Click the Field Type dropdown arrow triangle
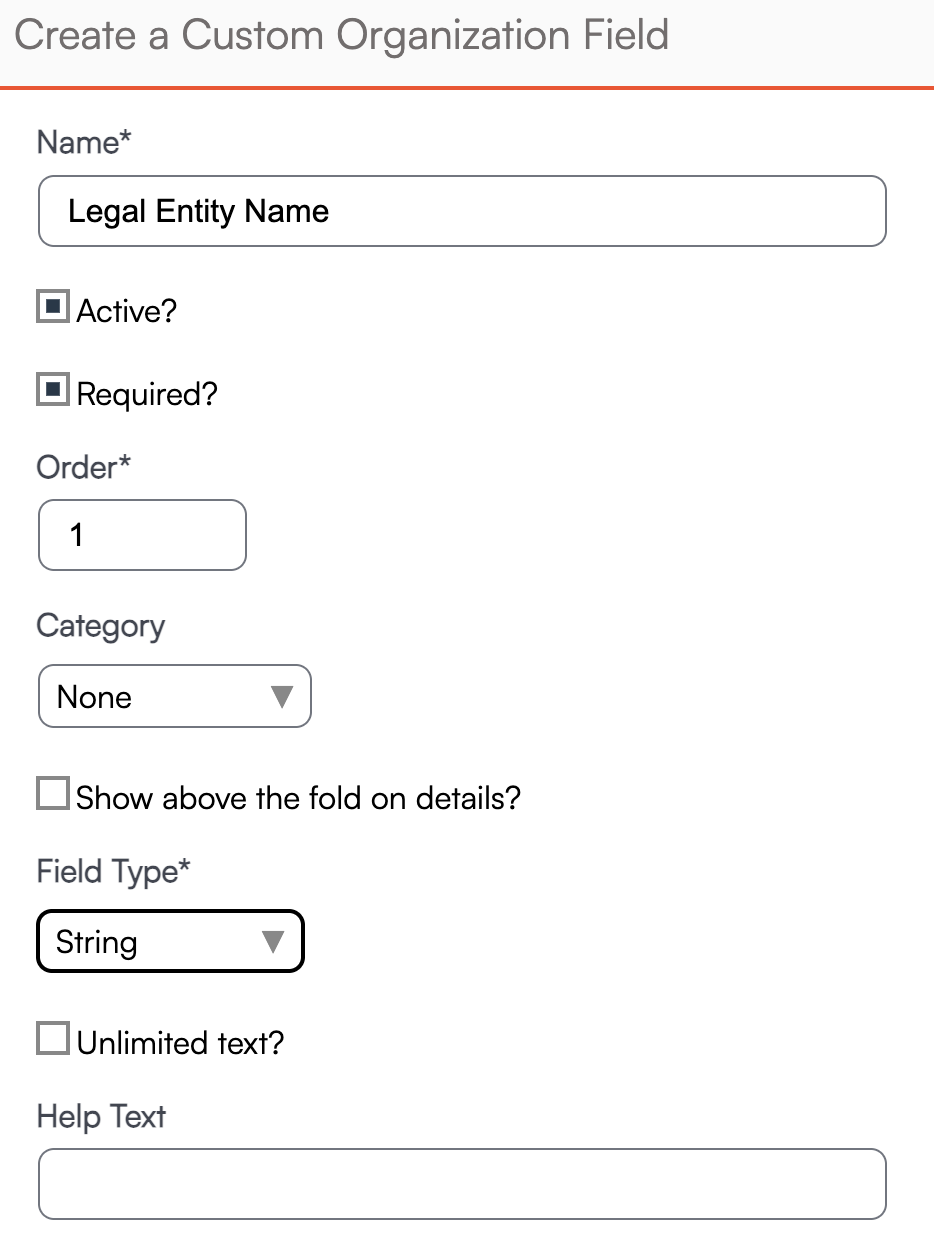The height and width of the screenshot is (1250, 934). pos(273,942)
